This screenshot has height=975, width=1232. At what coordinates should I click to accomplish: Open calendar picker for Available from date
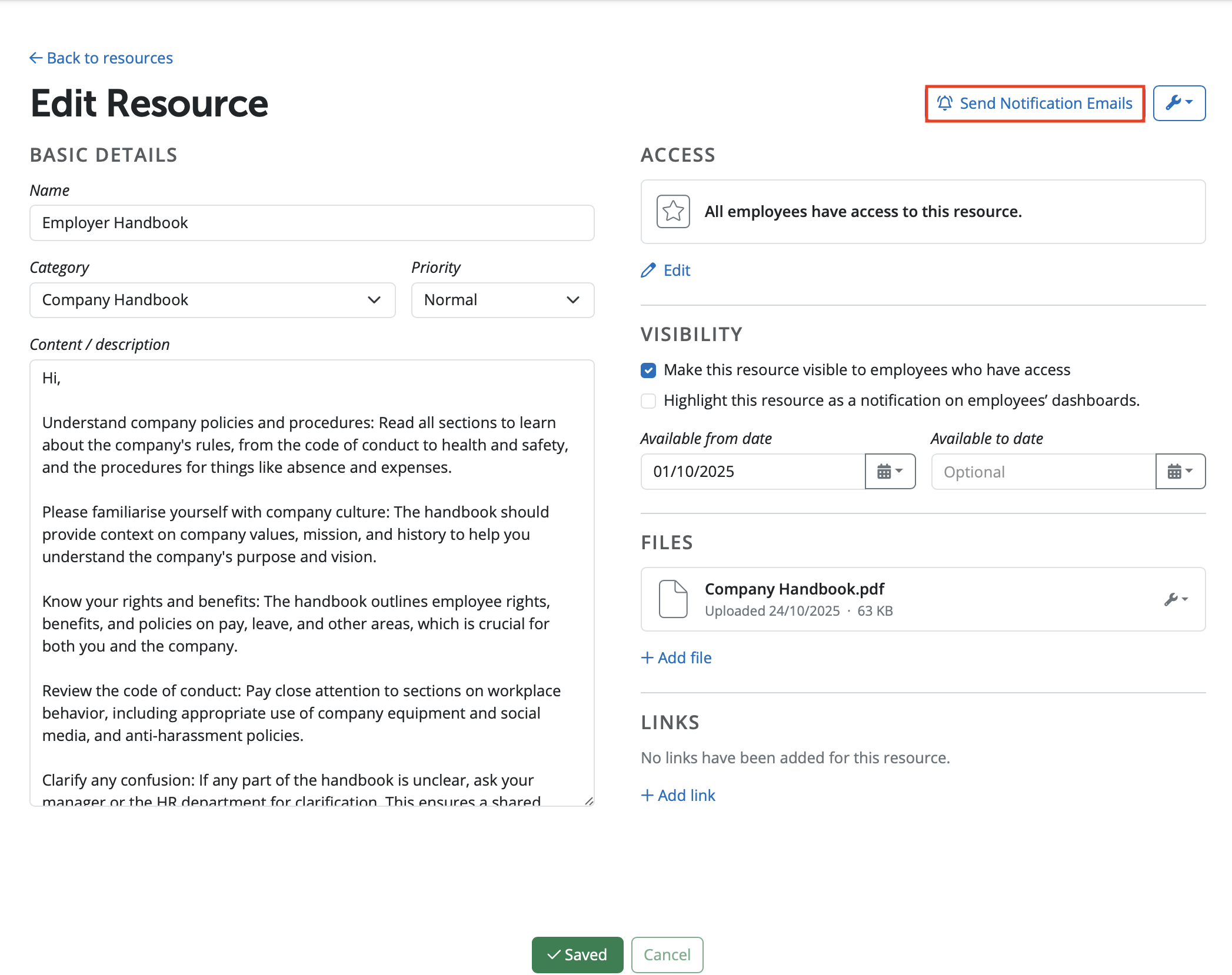point(890,472)
